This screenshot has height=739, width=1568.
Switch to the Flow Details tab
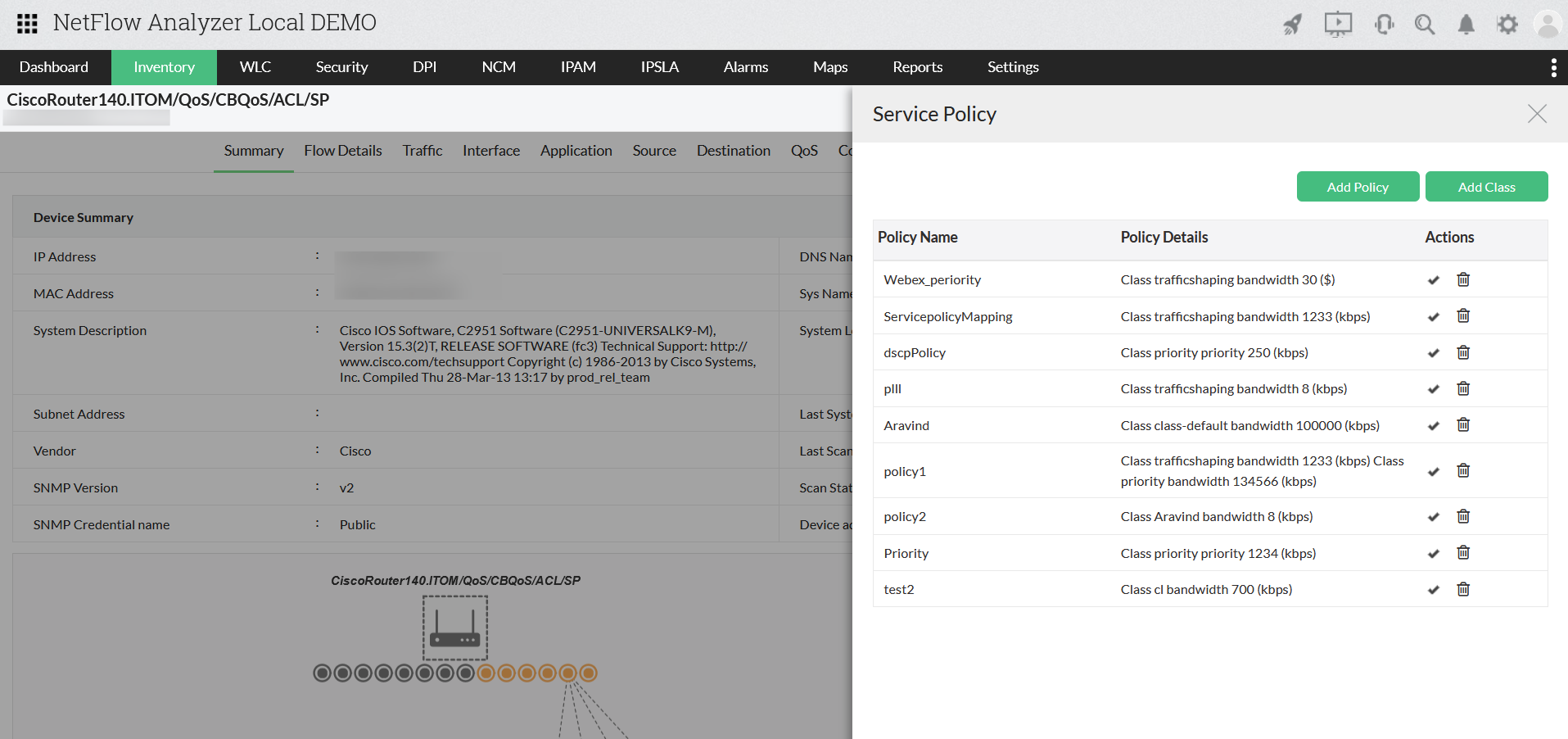tap(343, 151)
